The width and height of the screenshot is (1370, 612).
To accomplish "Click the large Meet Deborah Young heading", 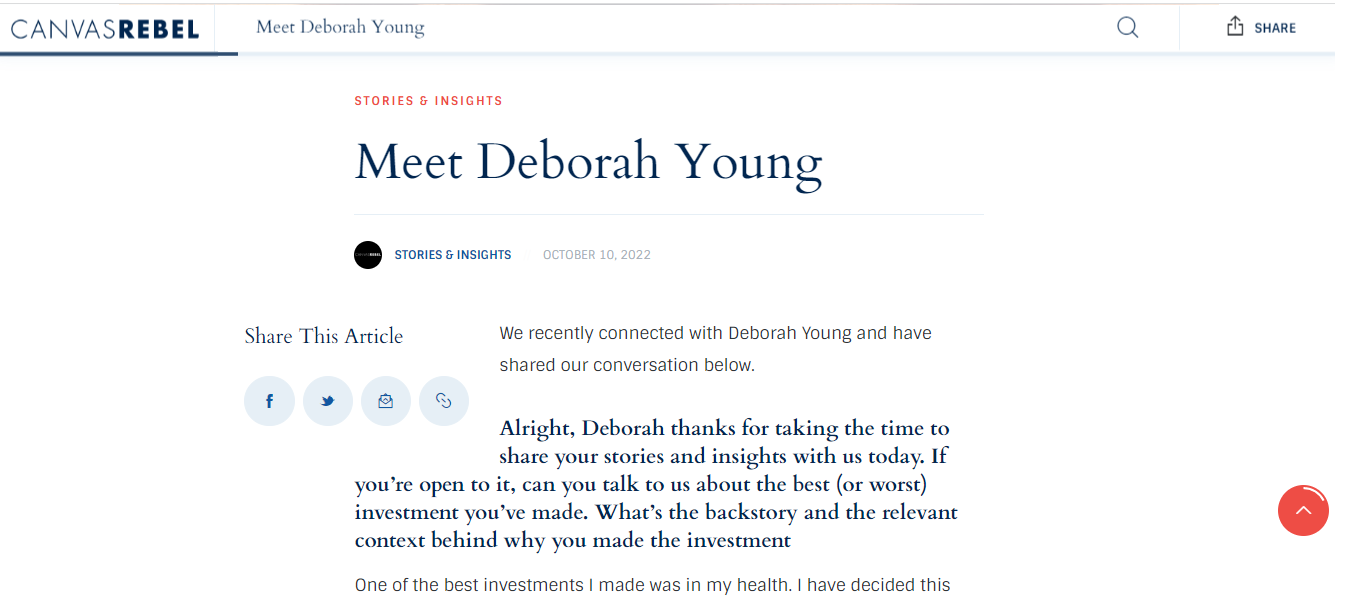I will (588, 161).
